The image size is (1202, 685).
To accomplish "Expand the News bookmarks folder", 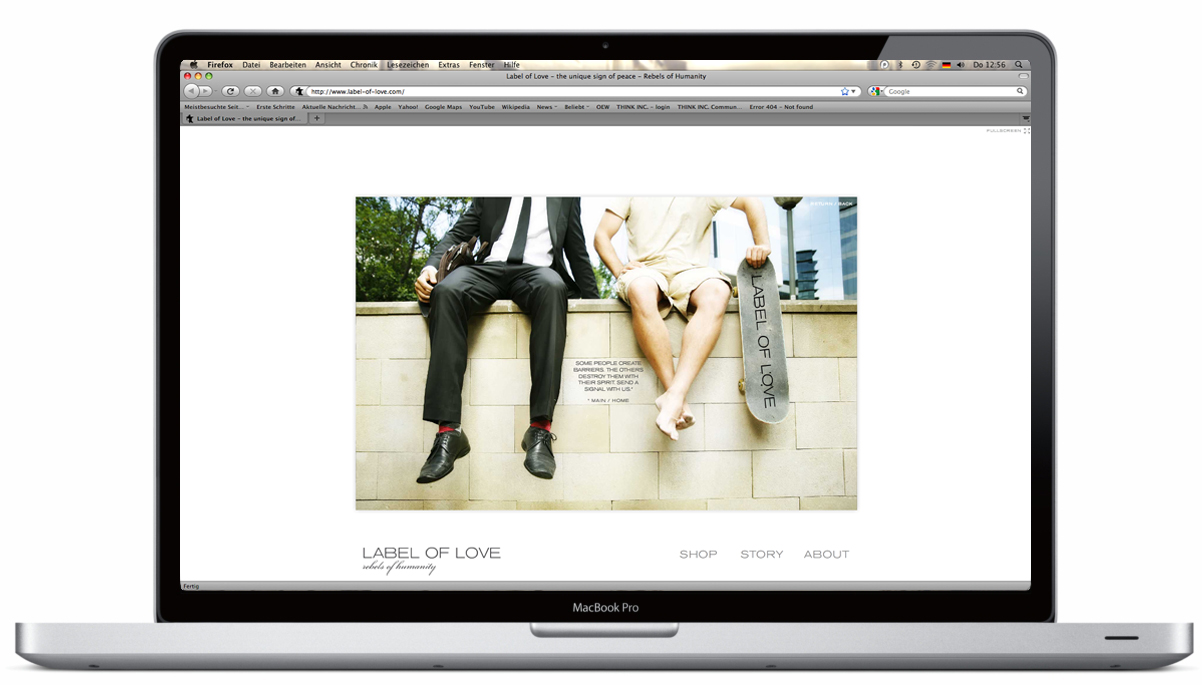I will 547,107.
